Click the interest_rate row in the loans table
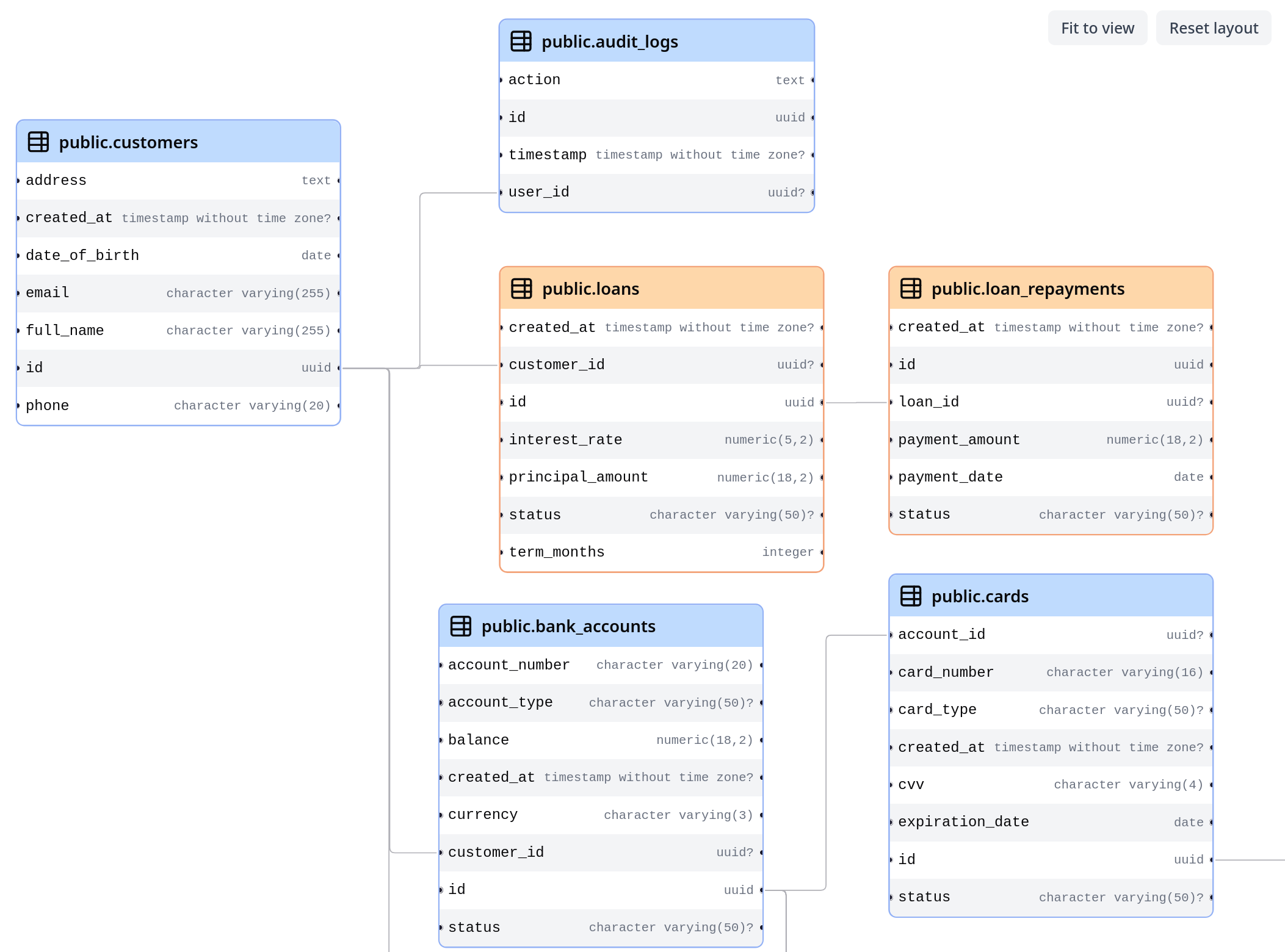The image size is (1285, 952). [661, 440]
